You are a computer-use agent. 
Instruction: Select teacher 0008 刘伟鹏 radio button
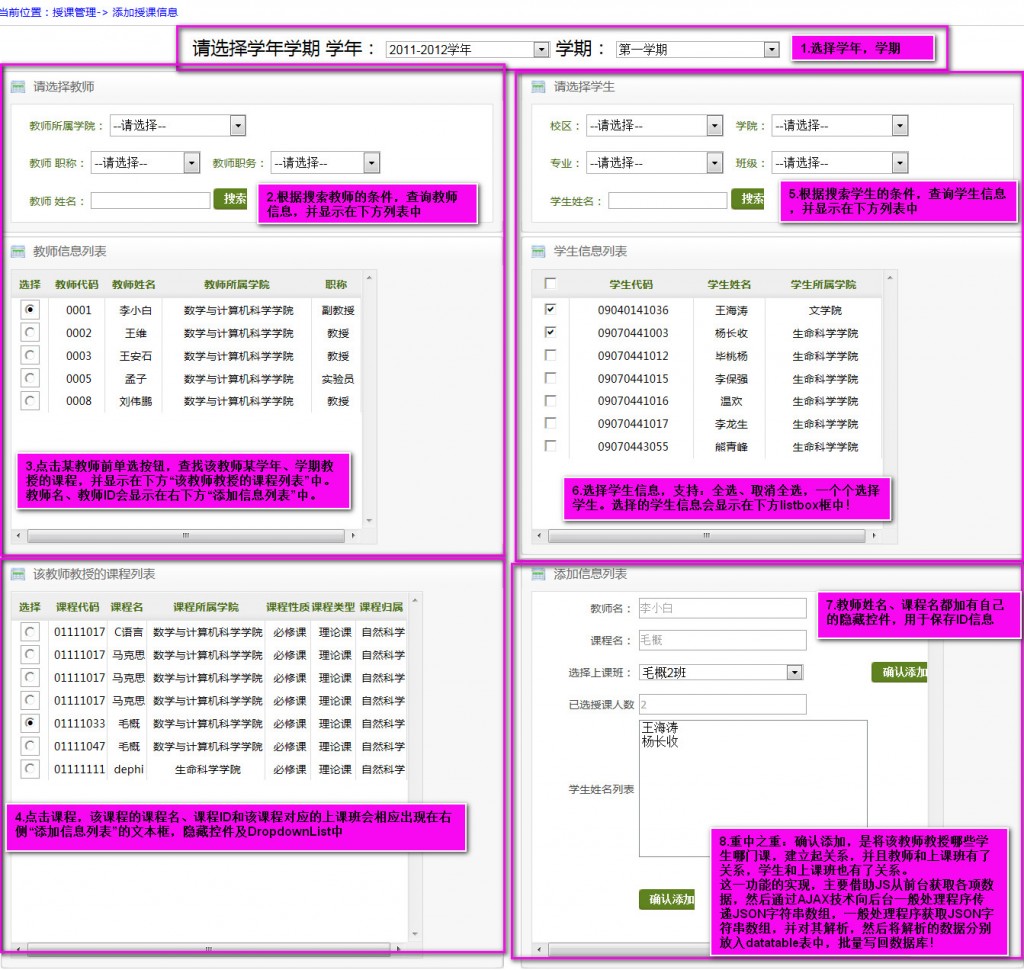point(30,400)
